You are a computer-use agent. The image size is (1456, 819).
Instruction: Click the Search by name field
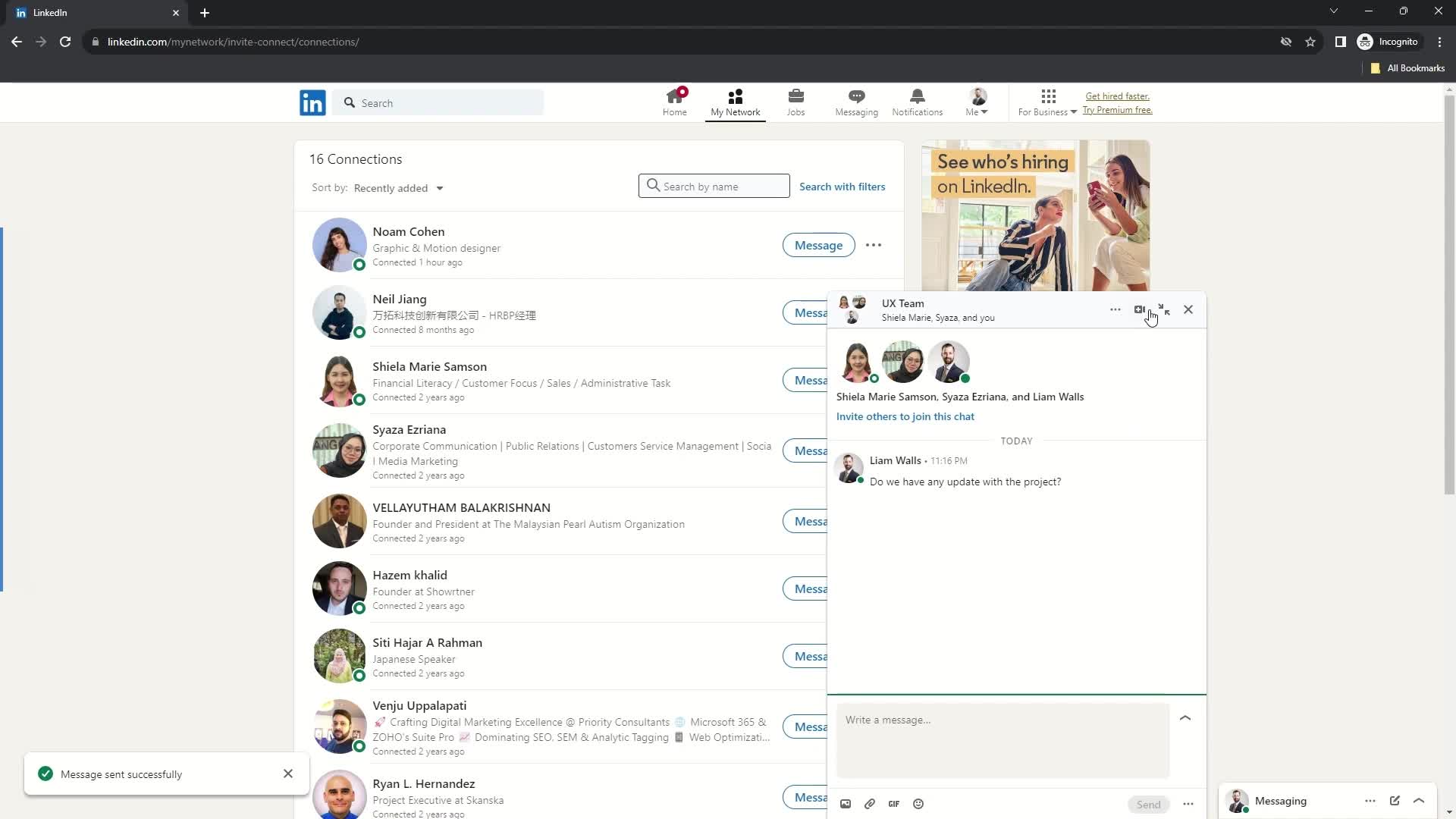tap(714, 187)
